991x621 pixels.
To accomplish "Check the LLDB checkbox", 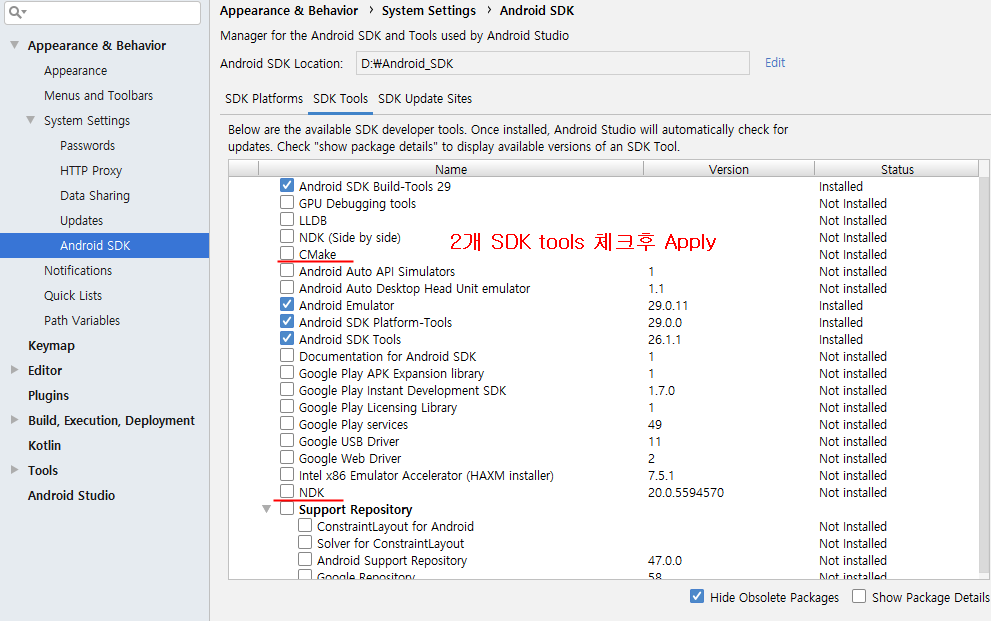I will 287,219.
